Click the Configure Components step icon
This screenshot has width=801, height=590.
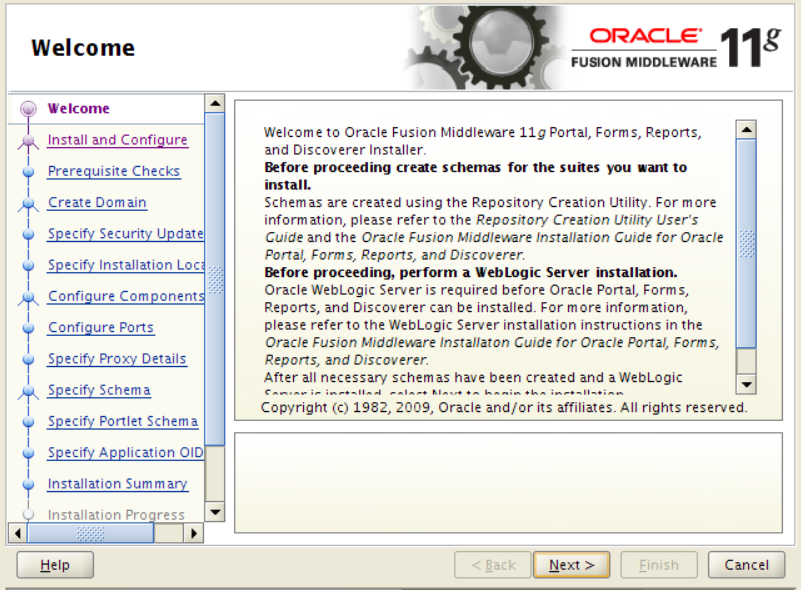point(30,296)
